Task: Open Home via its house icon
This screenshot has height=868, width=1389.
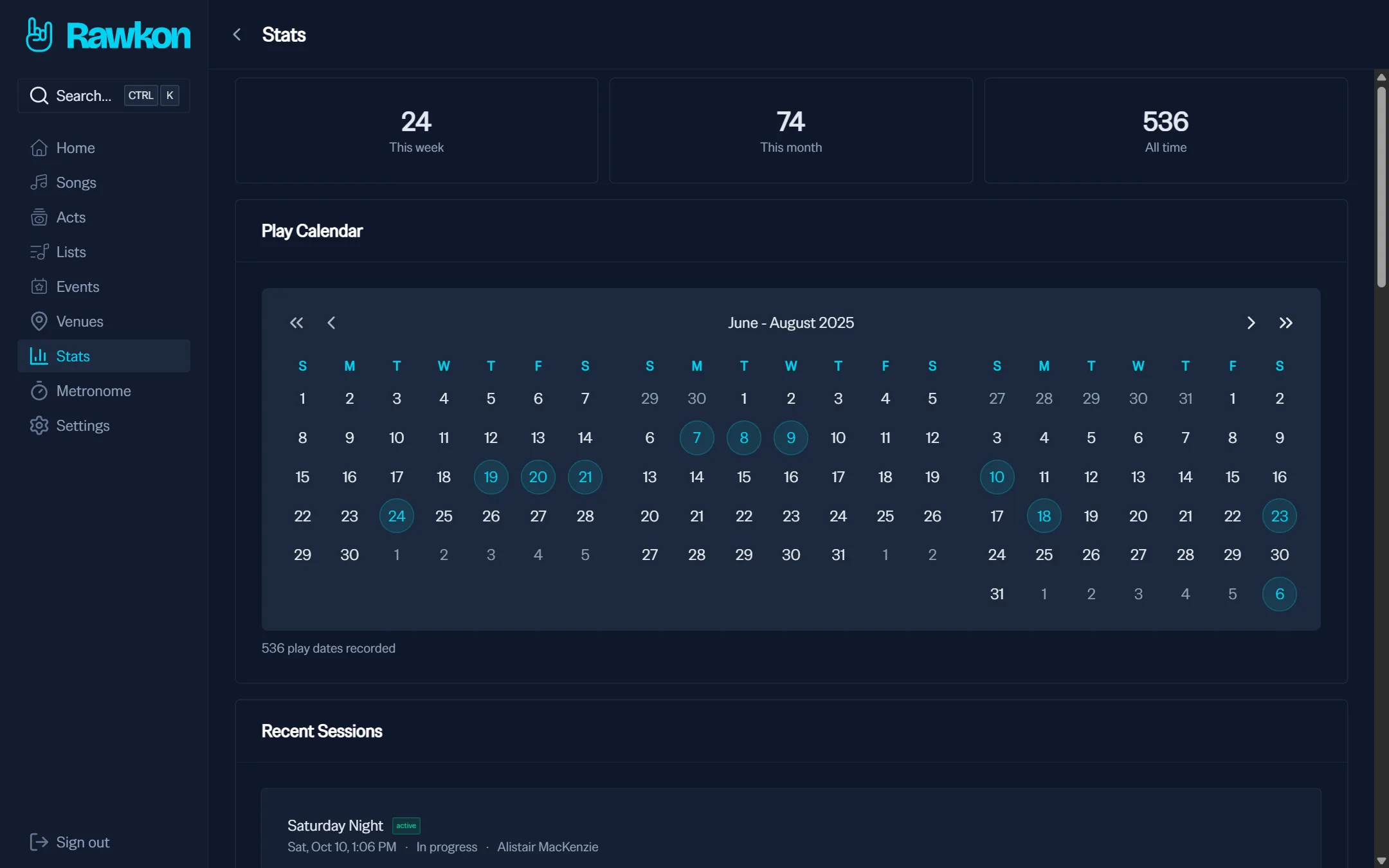Action: (39, 148)
